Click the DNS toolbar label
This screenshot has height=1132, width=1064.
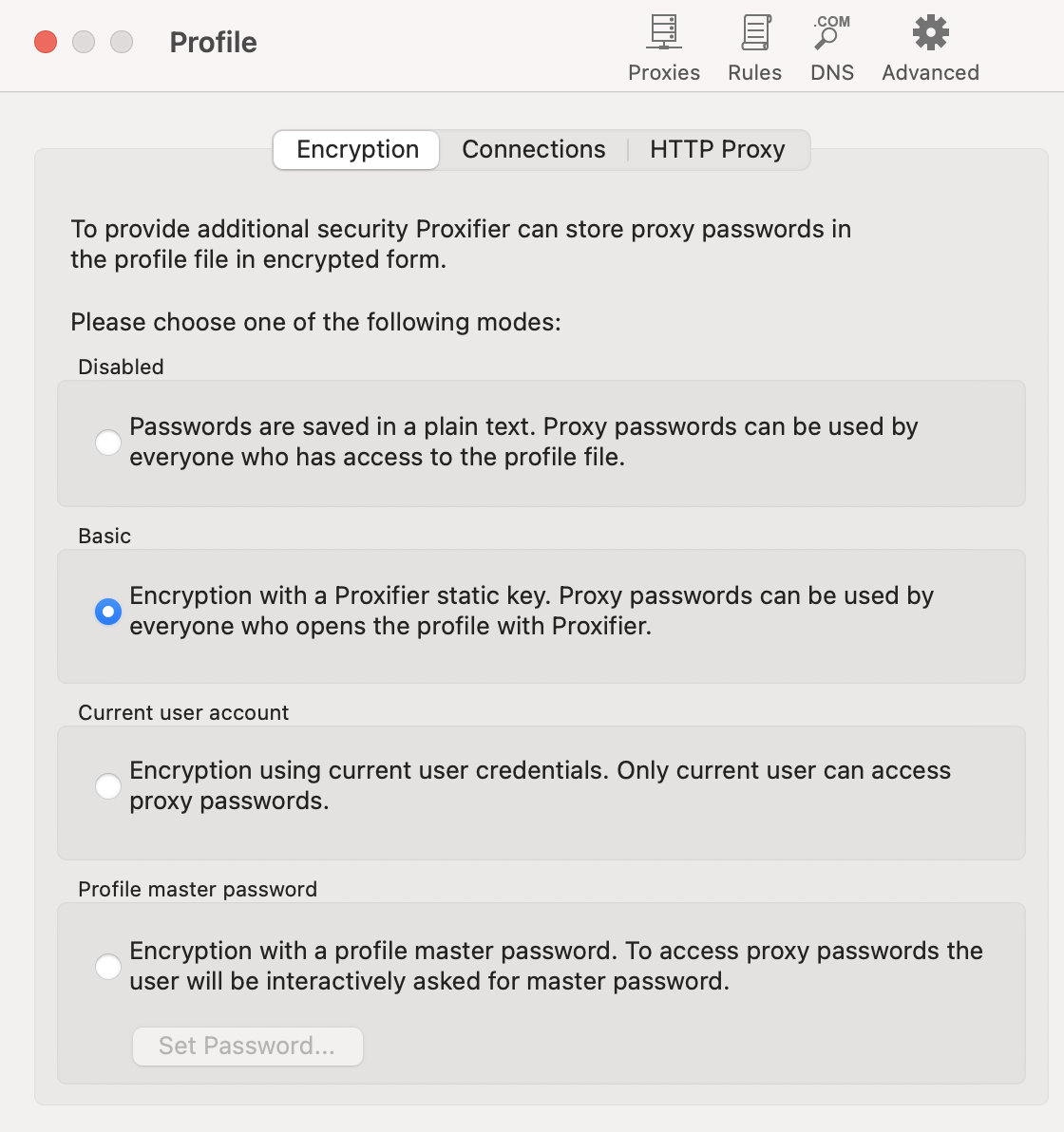pos(832,73)
